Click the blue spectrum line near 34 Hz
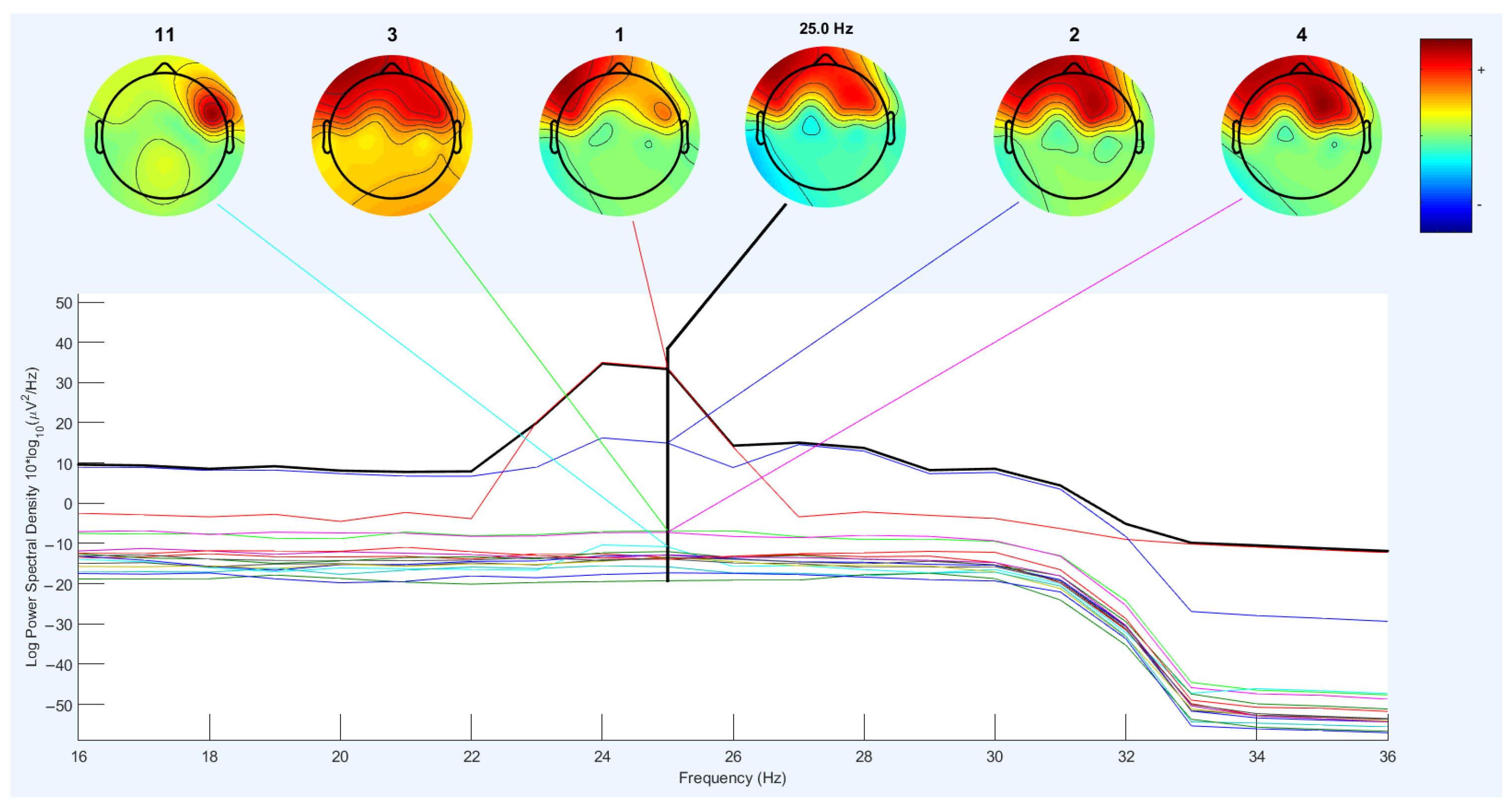 tap(1256, 616)
